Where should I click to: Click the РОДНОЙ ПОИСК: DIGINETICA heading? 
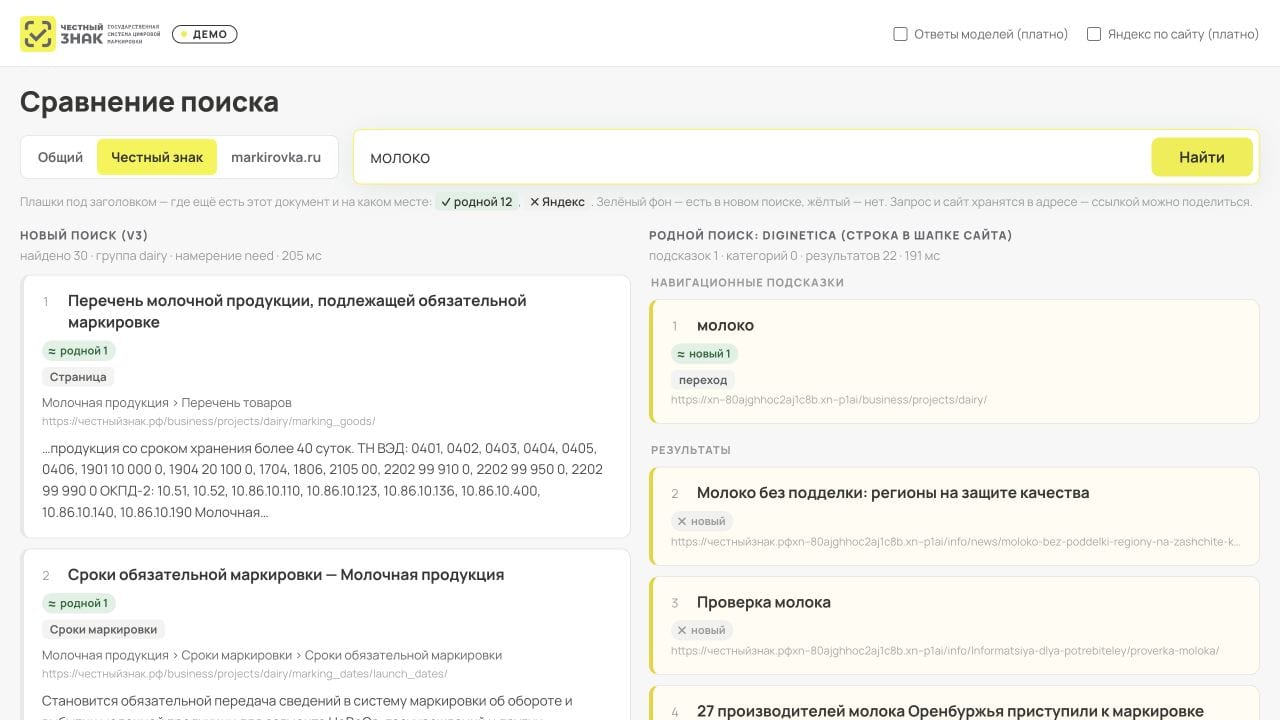pyautogui.click(x=831, y=236)
